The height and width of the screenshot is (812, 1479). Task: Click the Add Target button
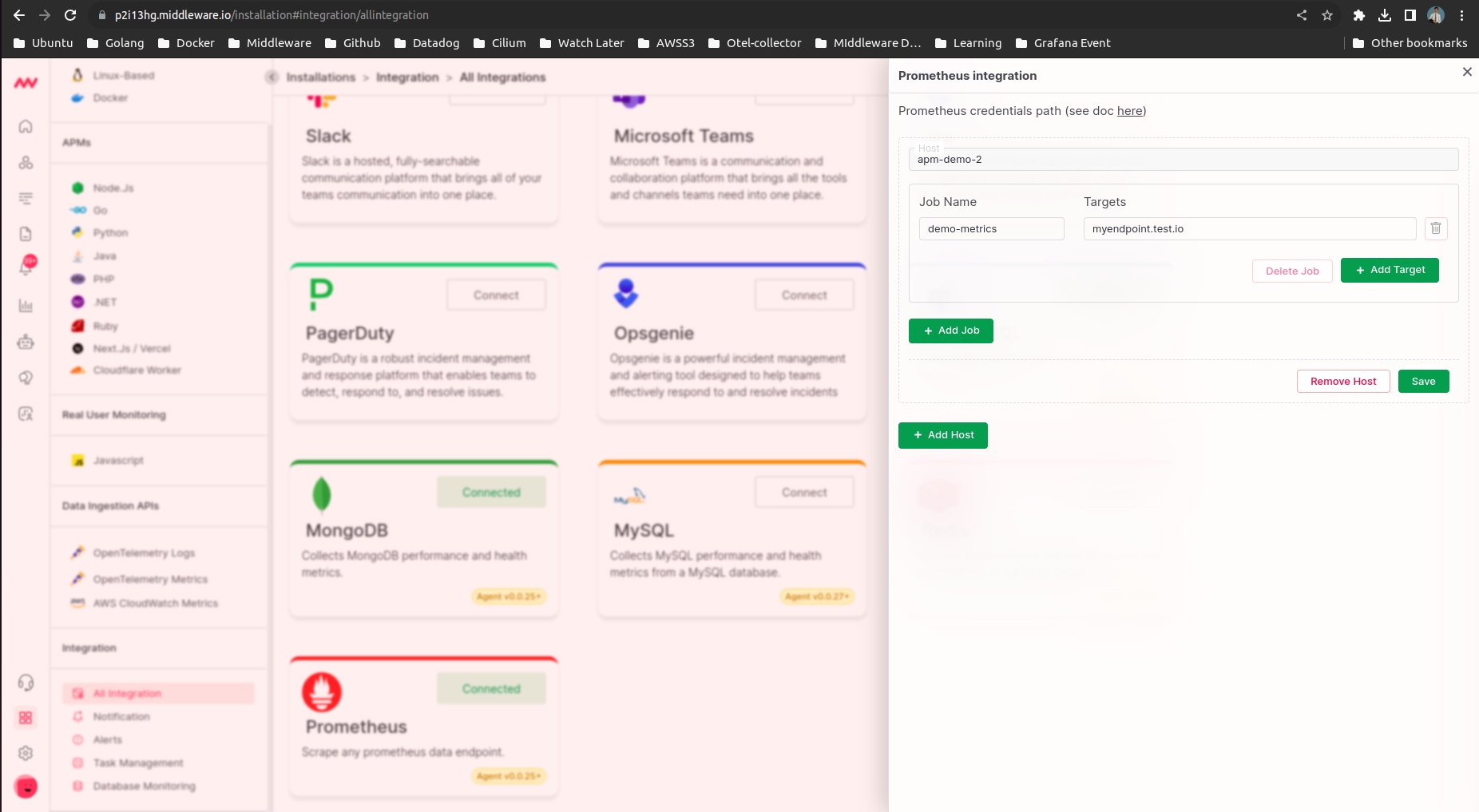click(1390, 270)
